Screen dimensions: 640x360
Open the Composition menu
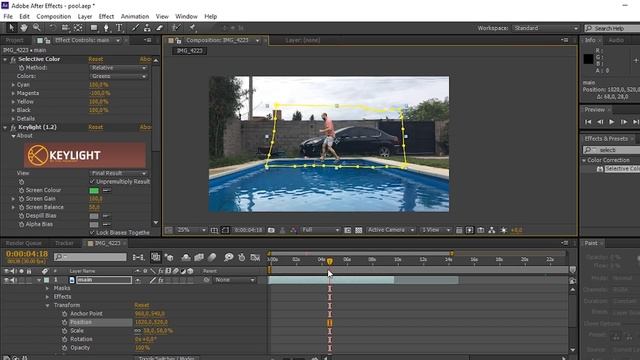(53, 16)
